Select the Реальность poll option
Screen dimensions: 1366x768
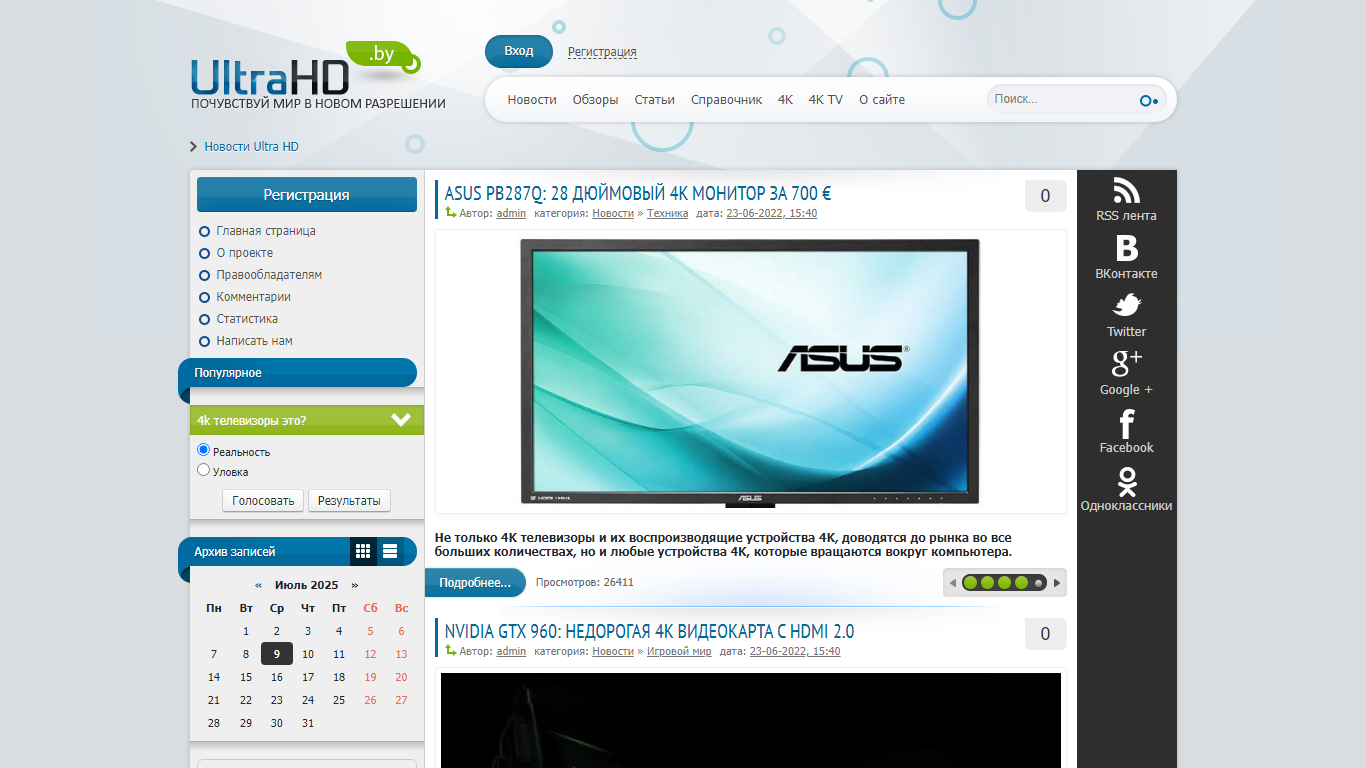204,450
